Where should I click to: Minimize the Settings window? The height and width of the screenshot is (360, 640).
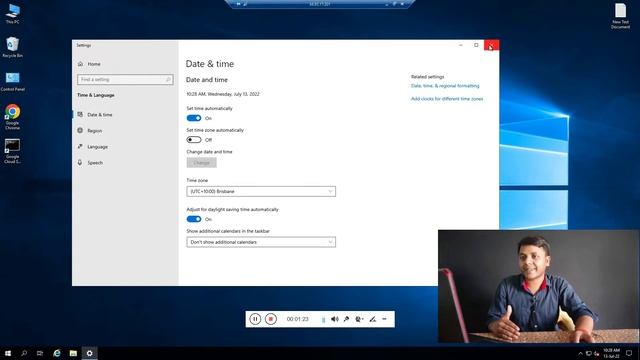461,45
